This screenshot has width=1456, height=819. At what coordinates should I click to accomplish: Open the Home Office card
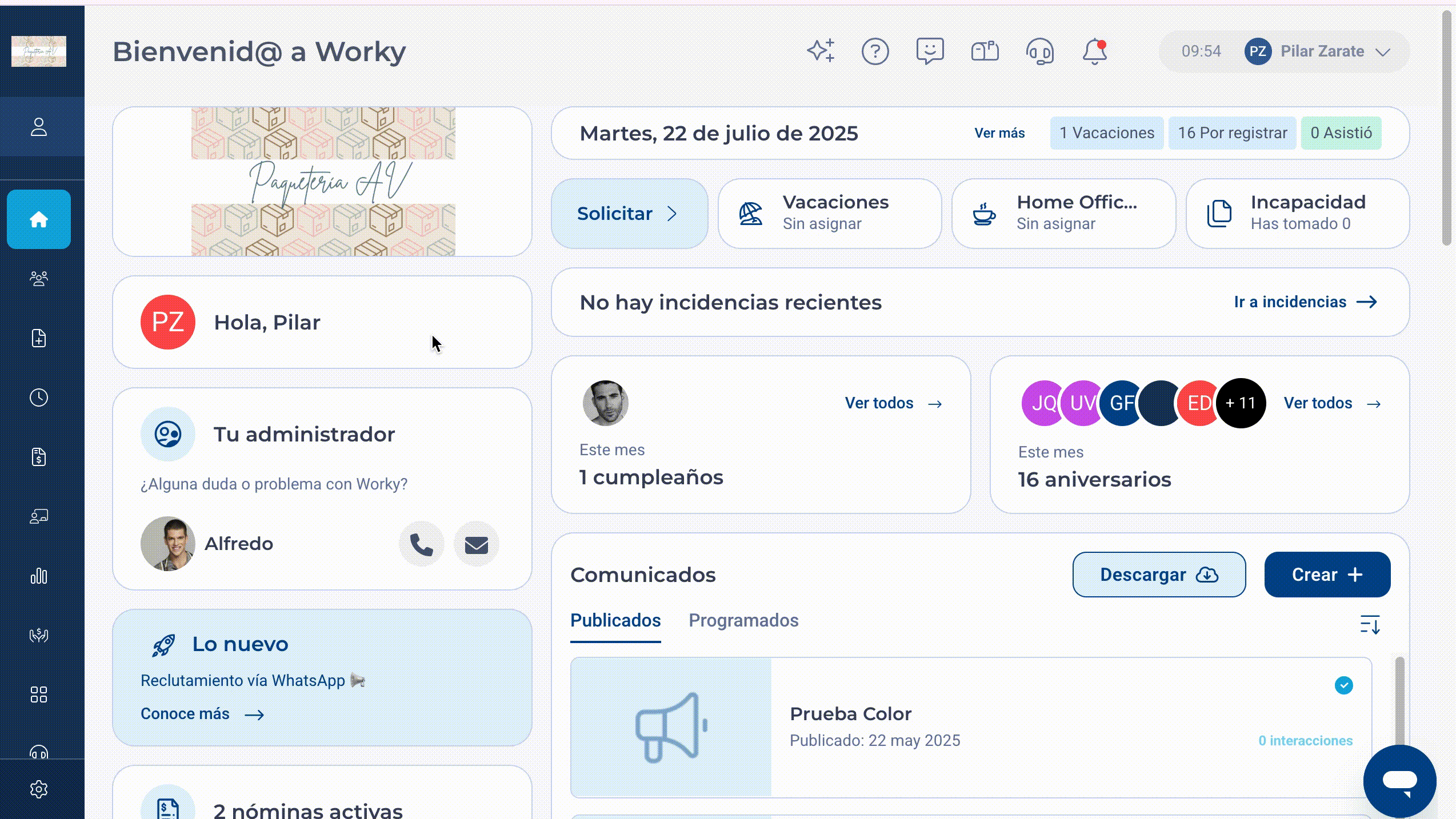coord(1064,214)
